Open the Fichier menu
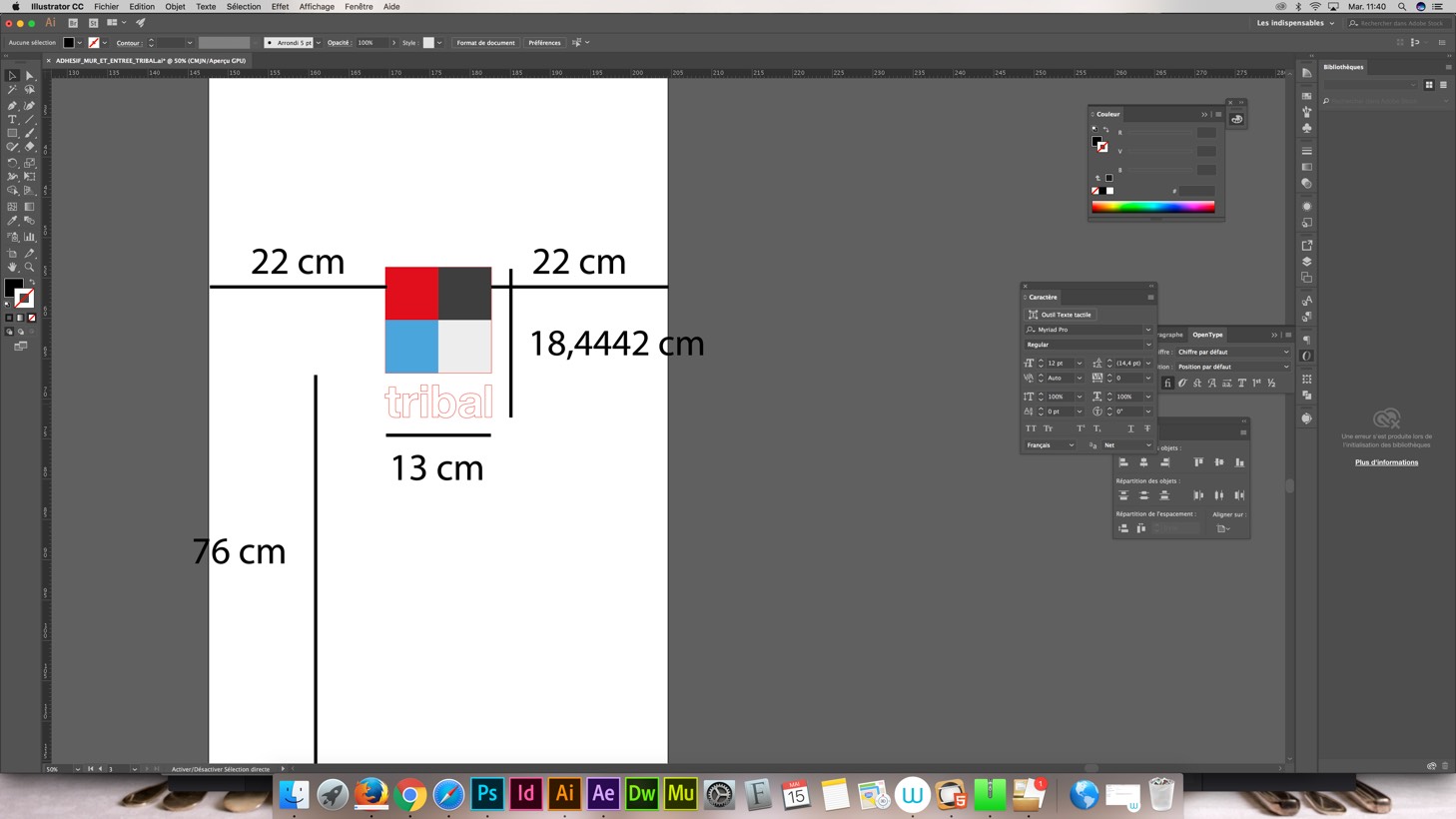Image resolution: width=1456 pixels, height=819 pixels. 106,7
